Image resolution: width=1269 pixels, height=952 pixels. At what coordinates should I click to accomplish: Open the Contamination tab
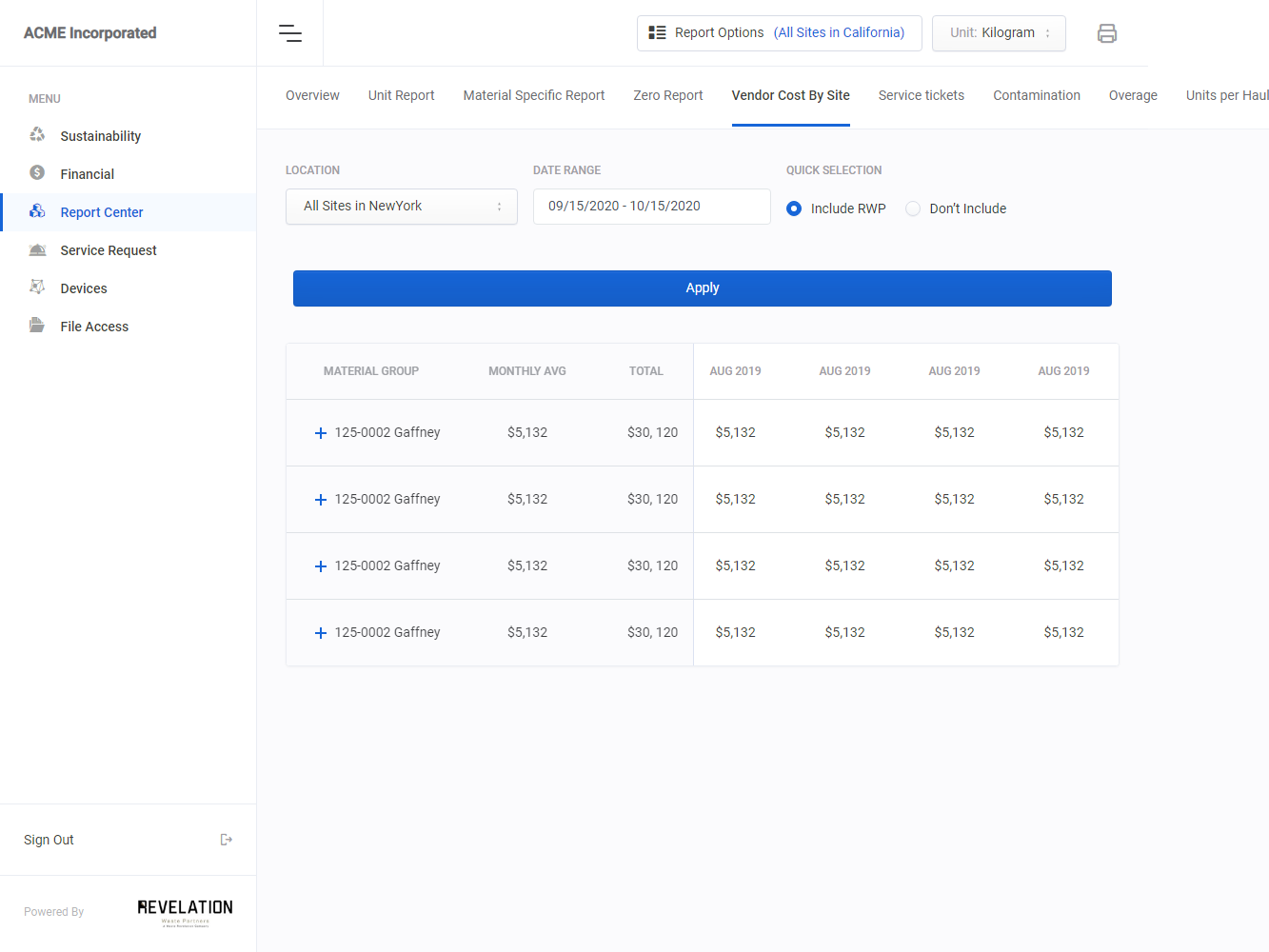pos(1037,95)
